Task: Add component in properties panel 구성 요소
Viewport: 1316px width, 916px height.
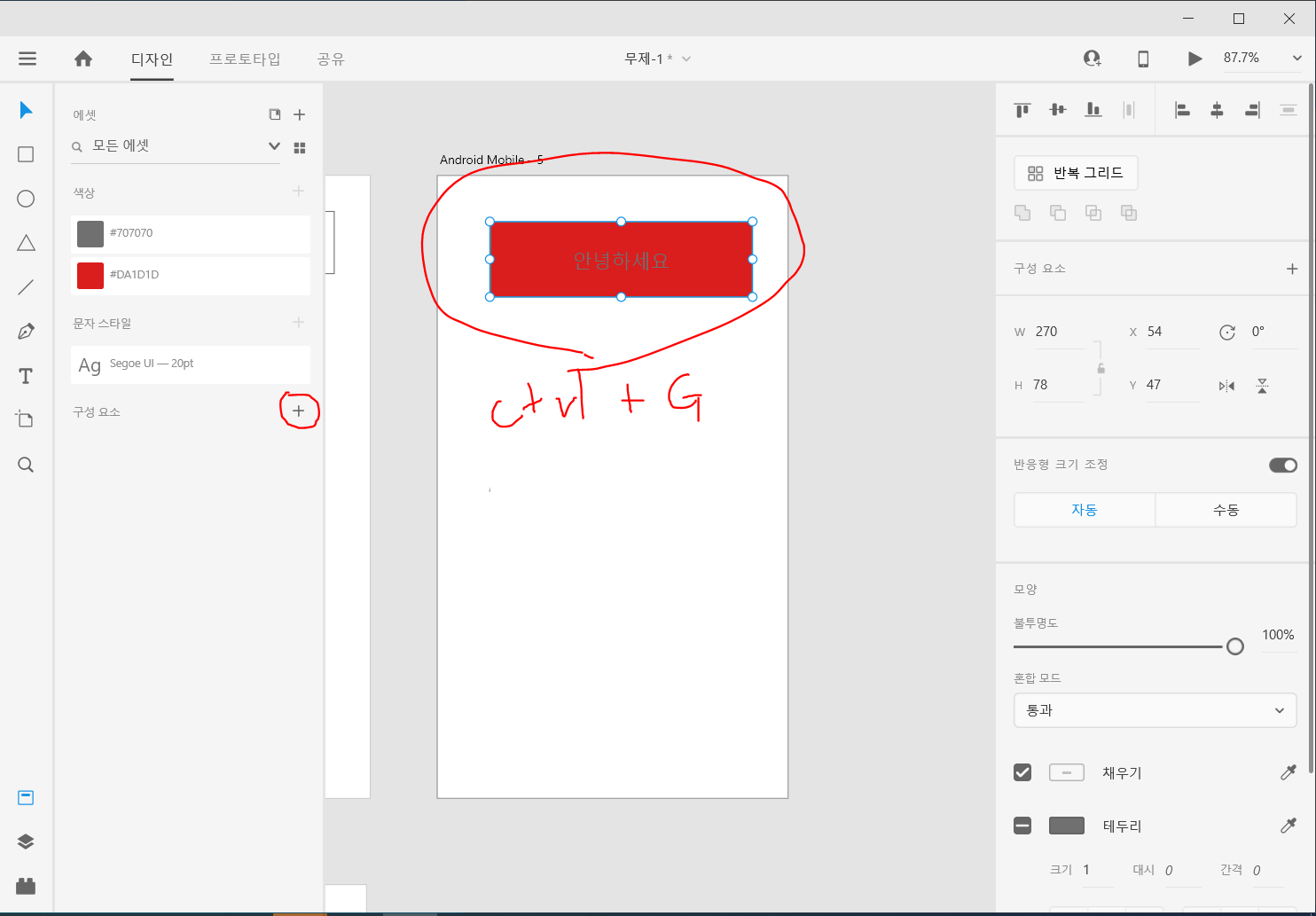Action: [1292, 269]
